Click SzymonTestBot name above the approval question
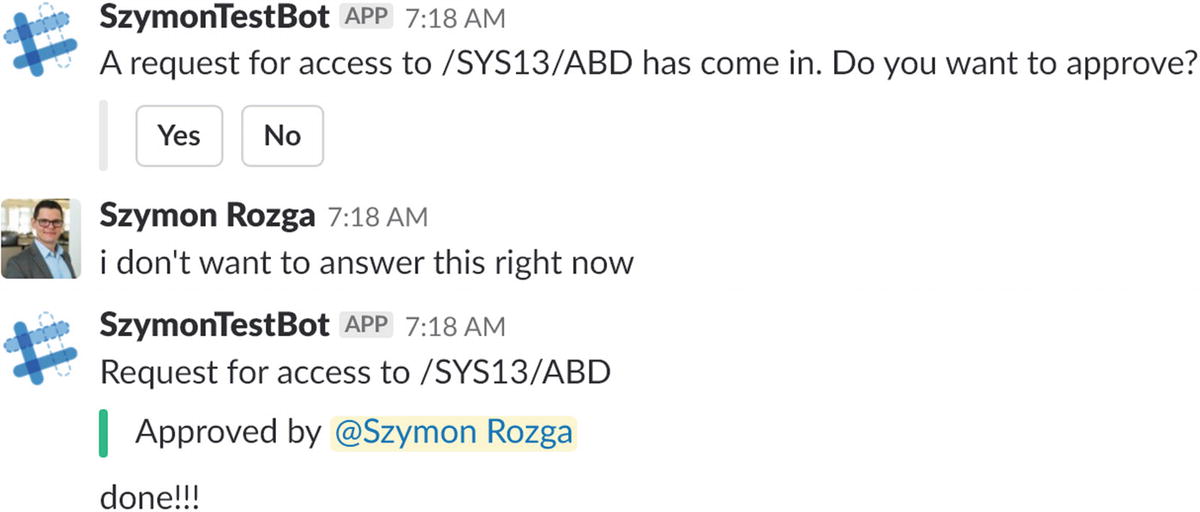The width and height of the screenshot is (1200, 512). click(x=214, y=18)
